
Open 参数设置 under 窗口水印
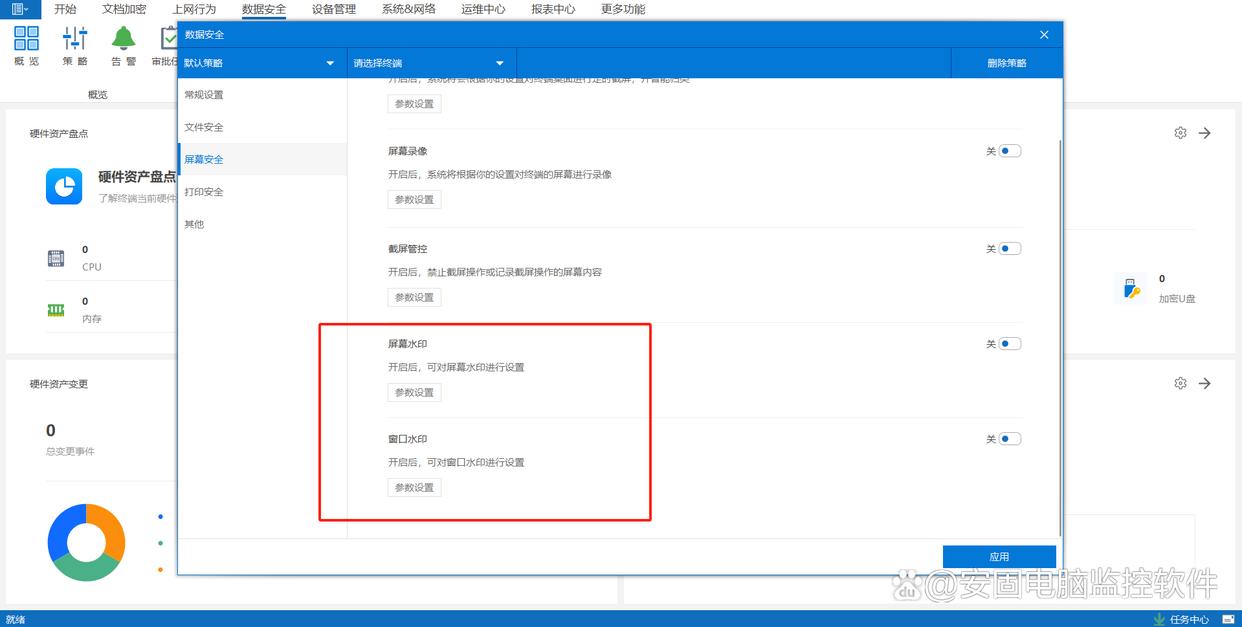(414, 487)
